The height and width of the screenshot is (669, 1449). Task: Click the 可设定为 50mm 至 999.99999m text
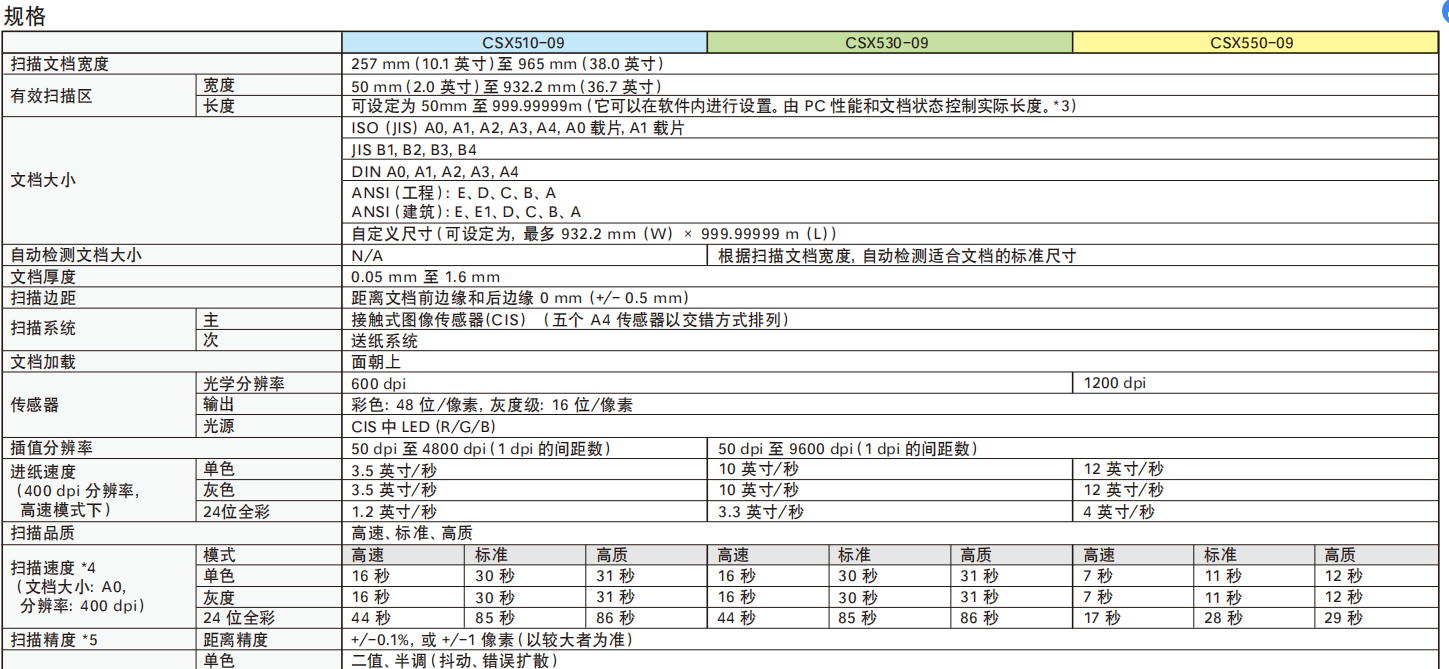coord(714,106)
